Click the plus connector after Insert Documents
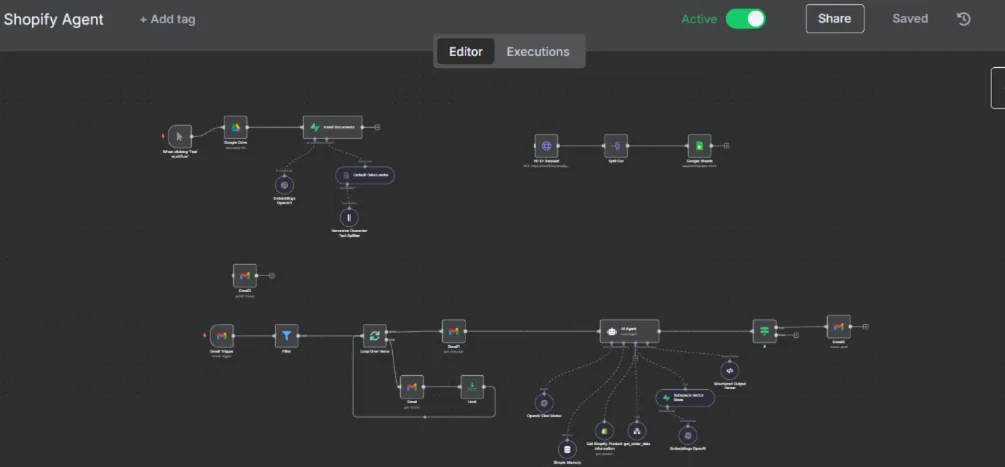Screen dimensions: 1005x467 pos(378,127)
